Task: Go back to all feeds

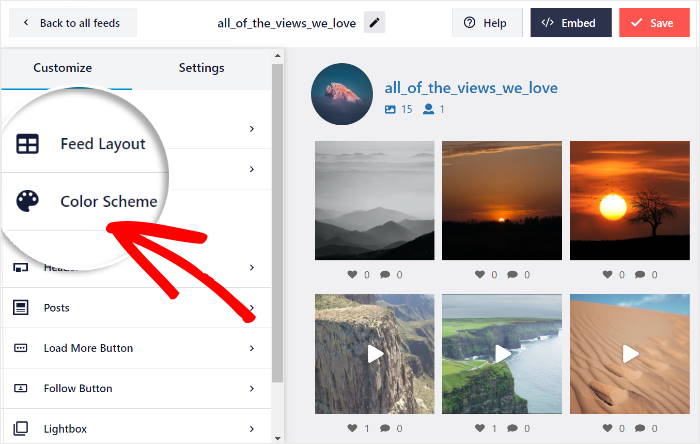Action: tap(73, 23)
